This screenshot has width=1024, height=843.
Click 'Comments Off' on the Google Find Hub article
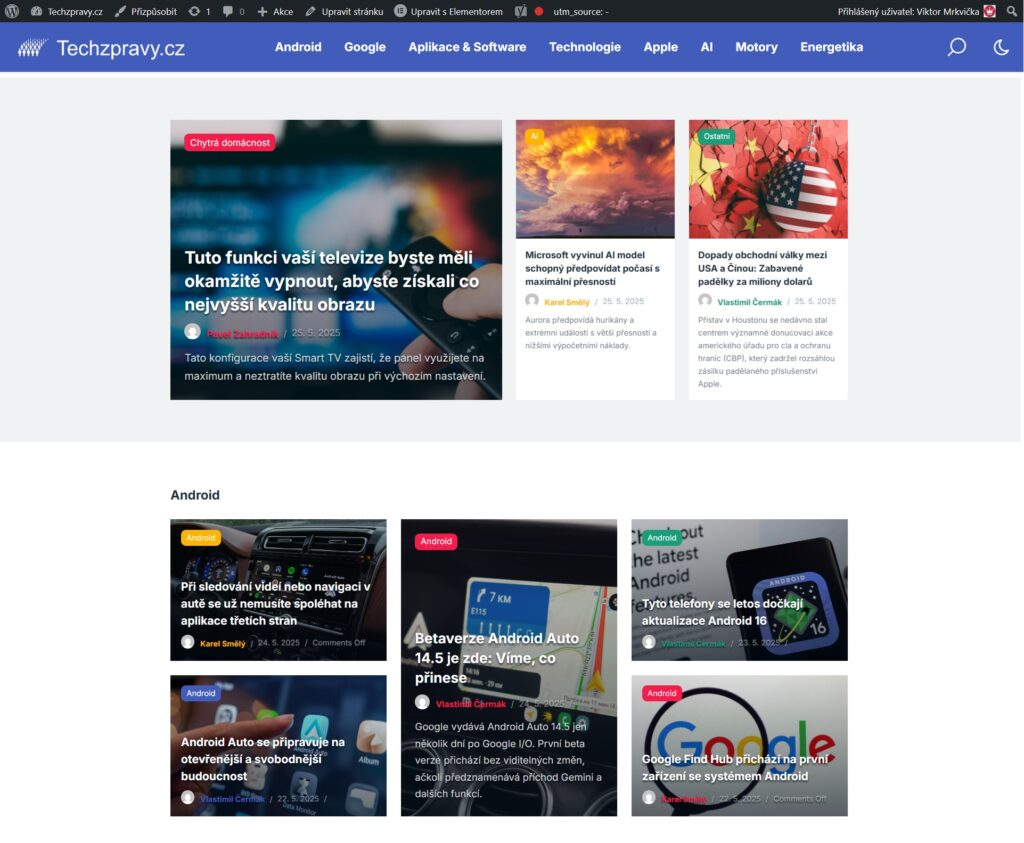point(800,798)
